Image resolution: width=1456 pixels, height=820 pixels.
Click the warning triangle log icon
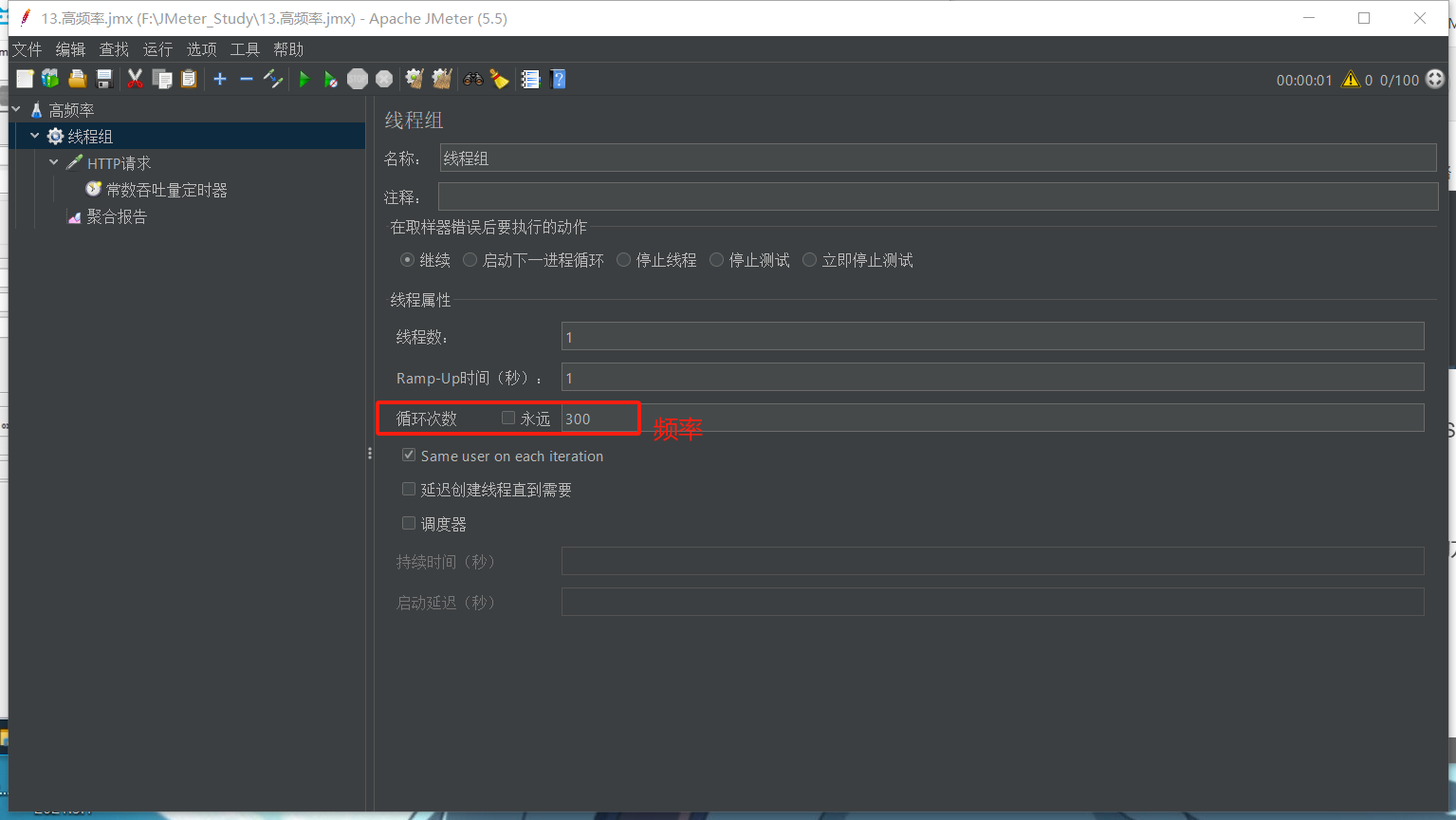point(1350,80)
